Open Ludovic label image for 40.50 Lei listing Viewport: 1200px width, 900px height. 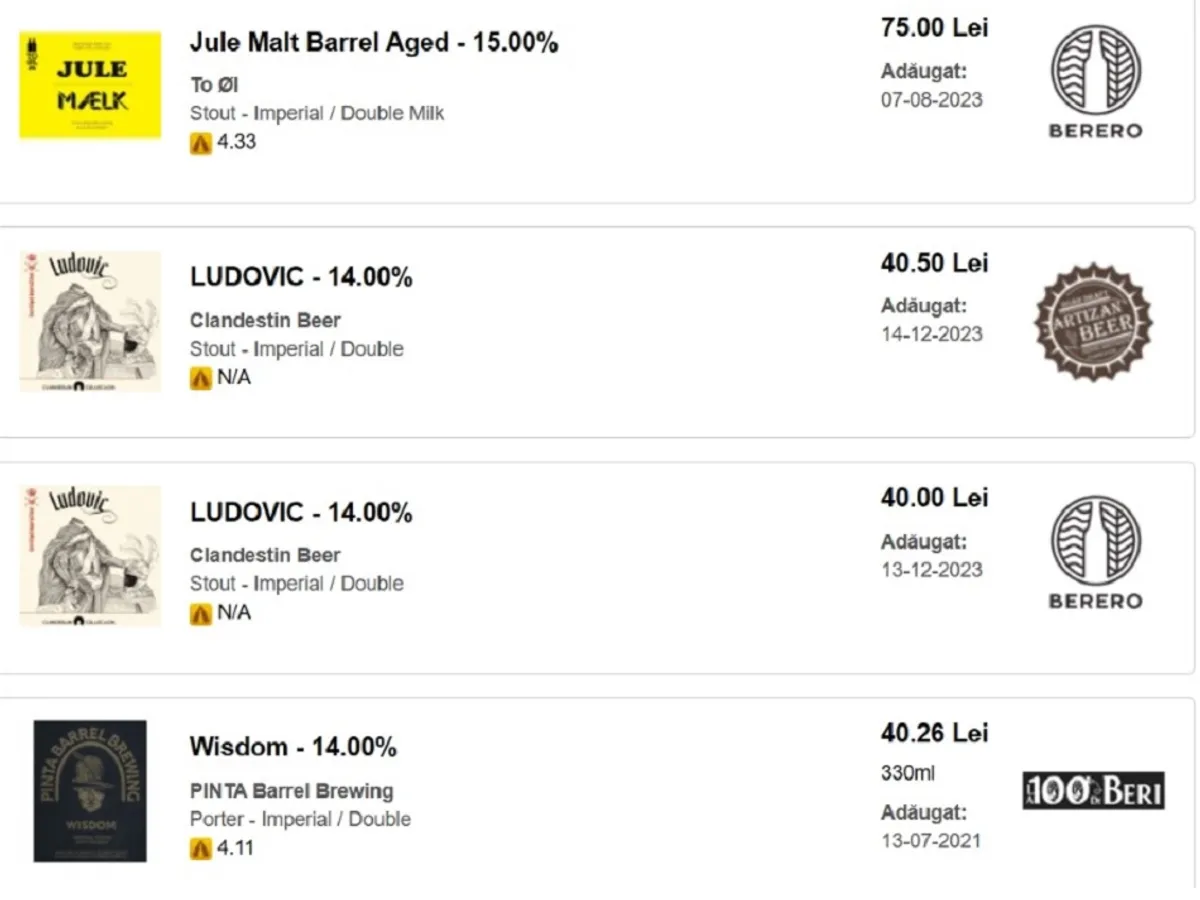[90, 321]
